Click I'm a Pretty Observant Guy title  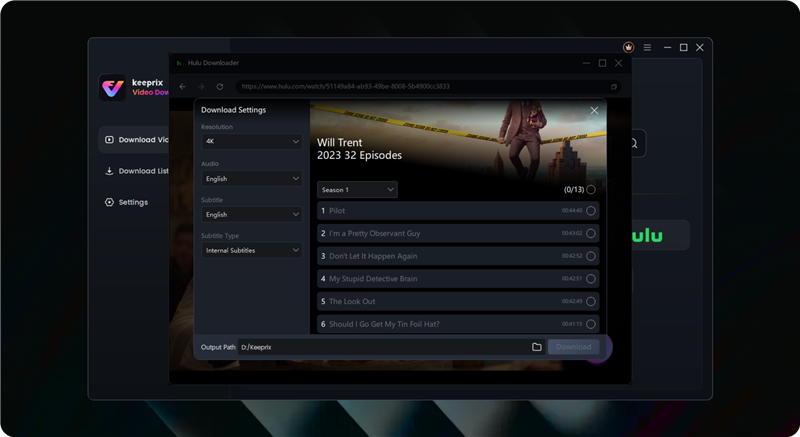coord(374,233)
